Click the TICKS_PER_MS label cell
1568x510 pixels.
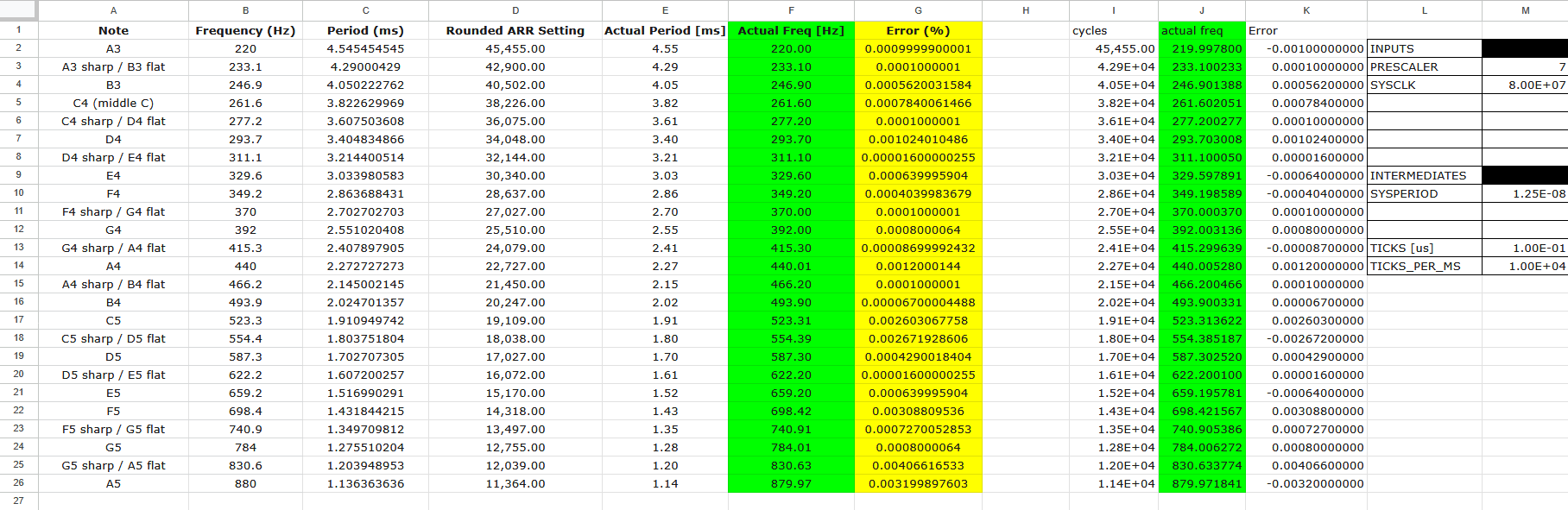point(1424,266)
